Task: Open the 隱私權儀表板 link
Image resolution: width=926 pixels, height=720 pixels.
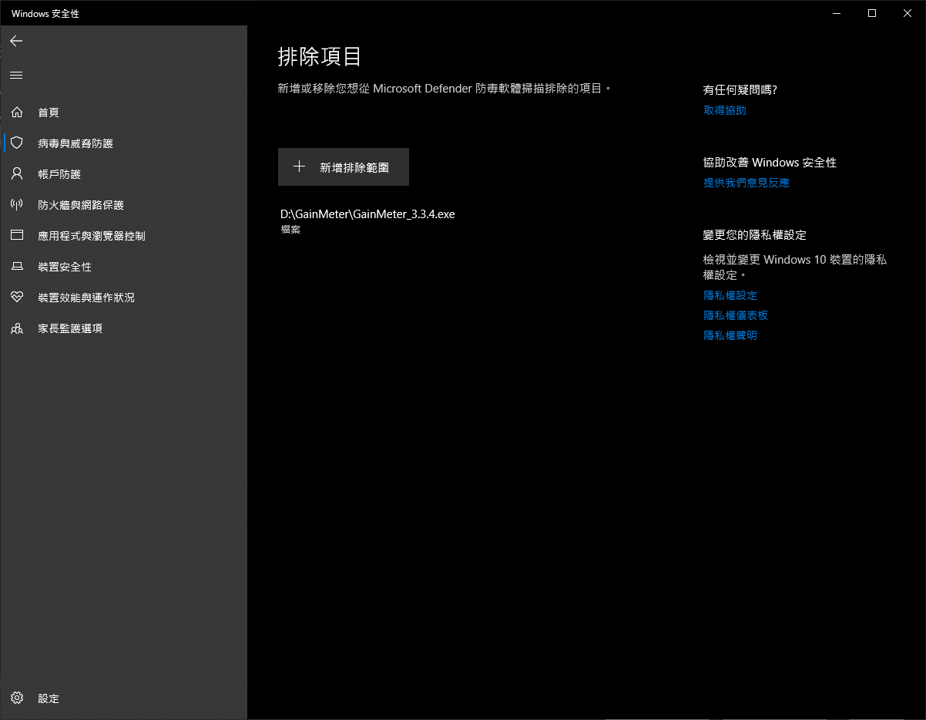Action: coord(735,315)
